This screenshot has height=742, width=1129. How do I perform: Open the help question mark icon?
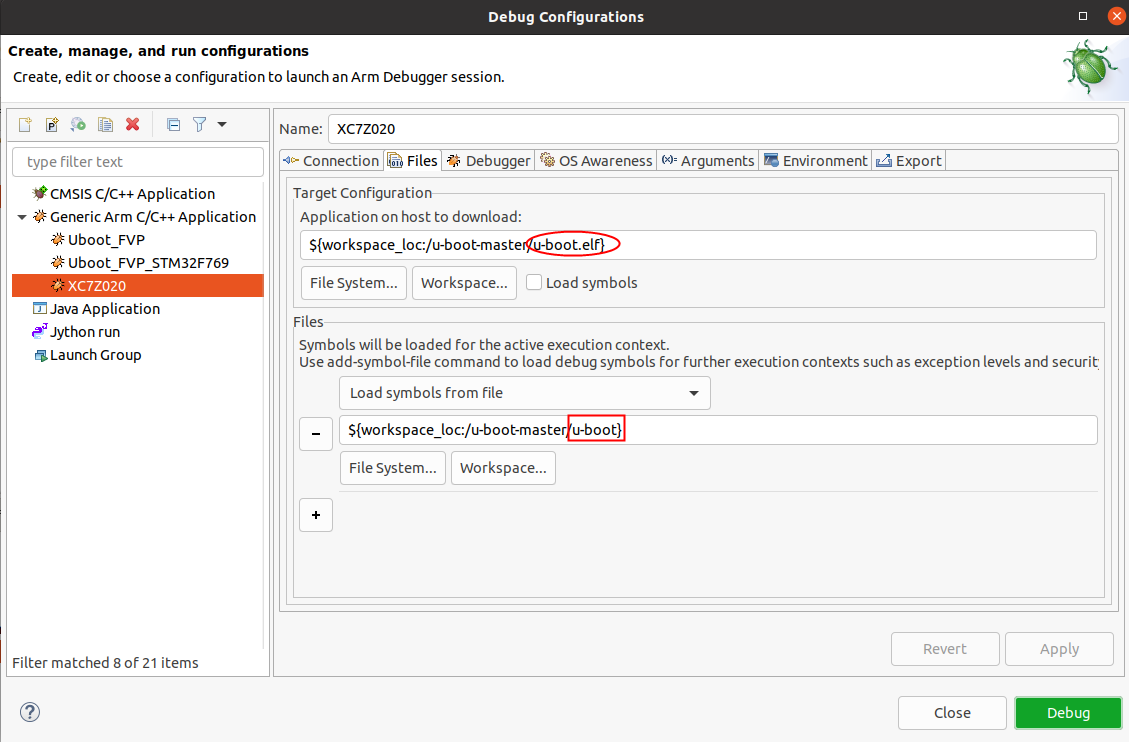pos(31,712)
